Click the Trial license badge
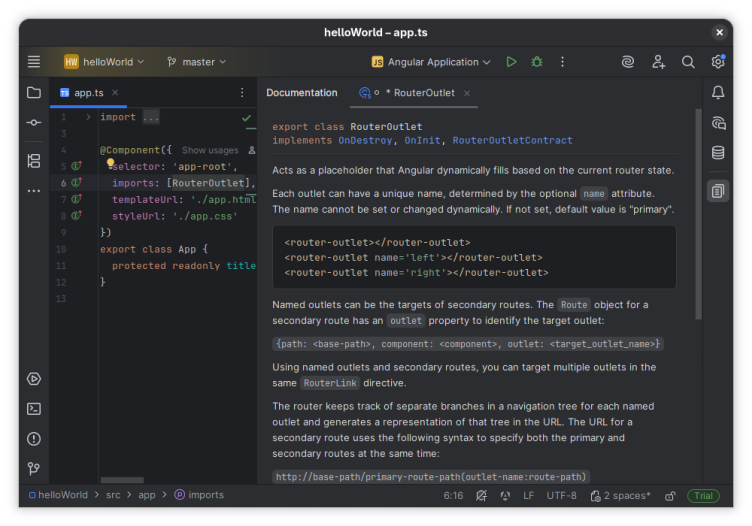This screenshot has height=526, width=752. pyautogui.click(x=703, y=495)
